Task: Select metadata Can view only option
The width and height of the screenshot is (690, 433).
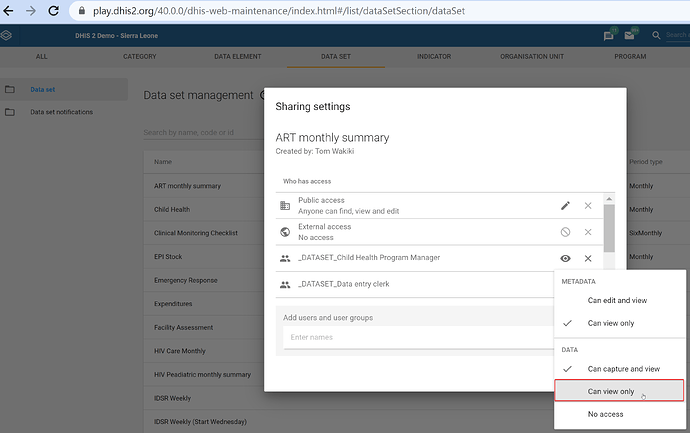Action: [620, 323]
